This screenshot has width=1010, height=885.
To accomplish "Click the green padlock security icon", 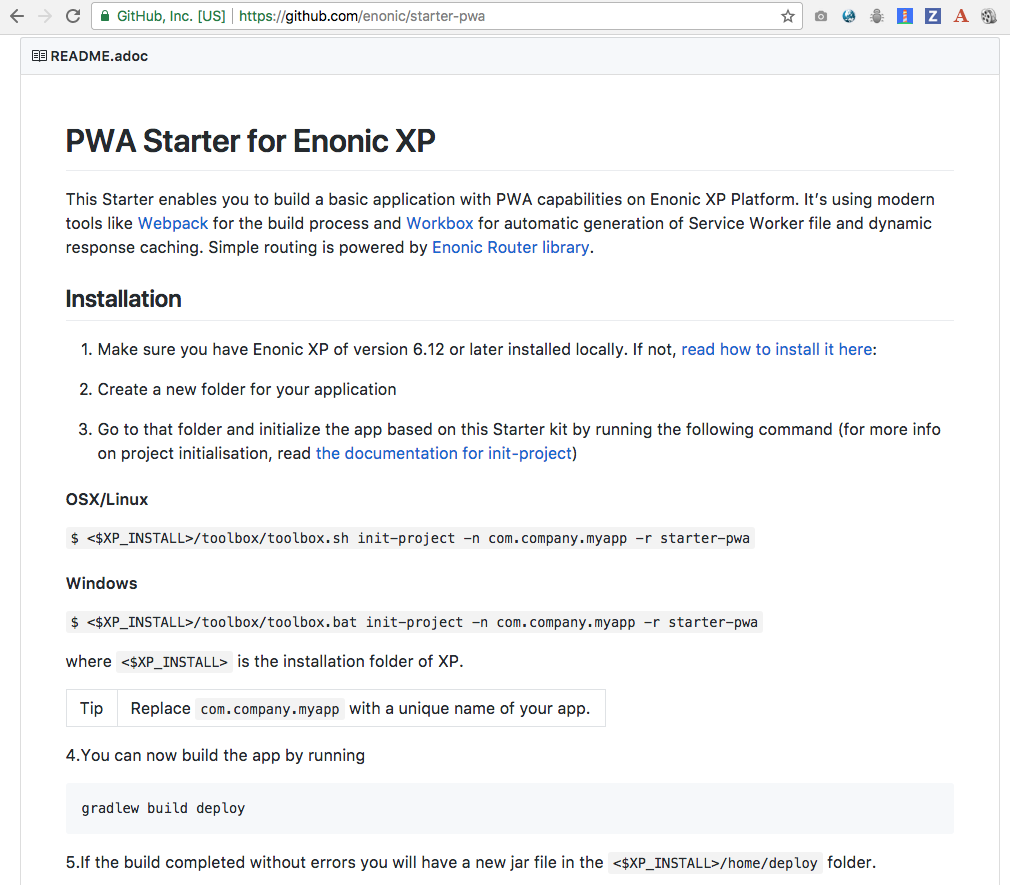I will (105, 16).
